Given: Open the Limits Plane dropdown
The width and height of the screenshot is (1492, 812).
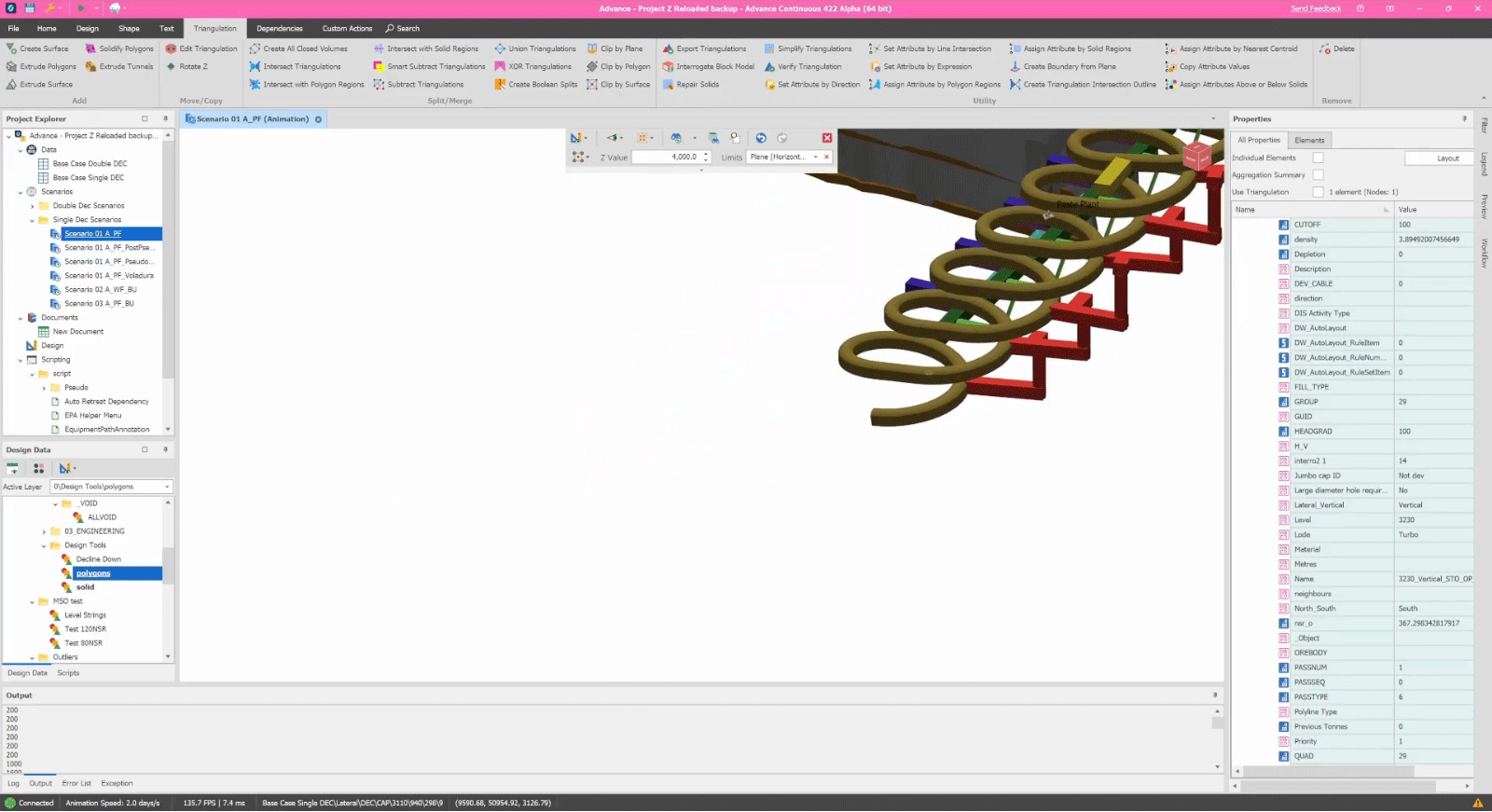Looking at the screenshot, I should (815, 157).
